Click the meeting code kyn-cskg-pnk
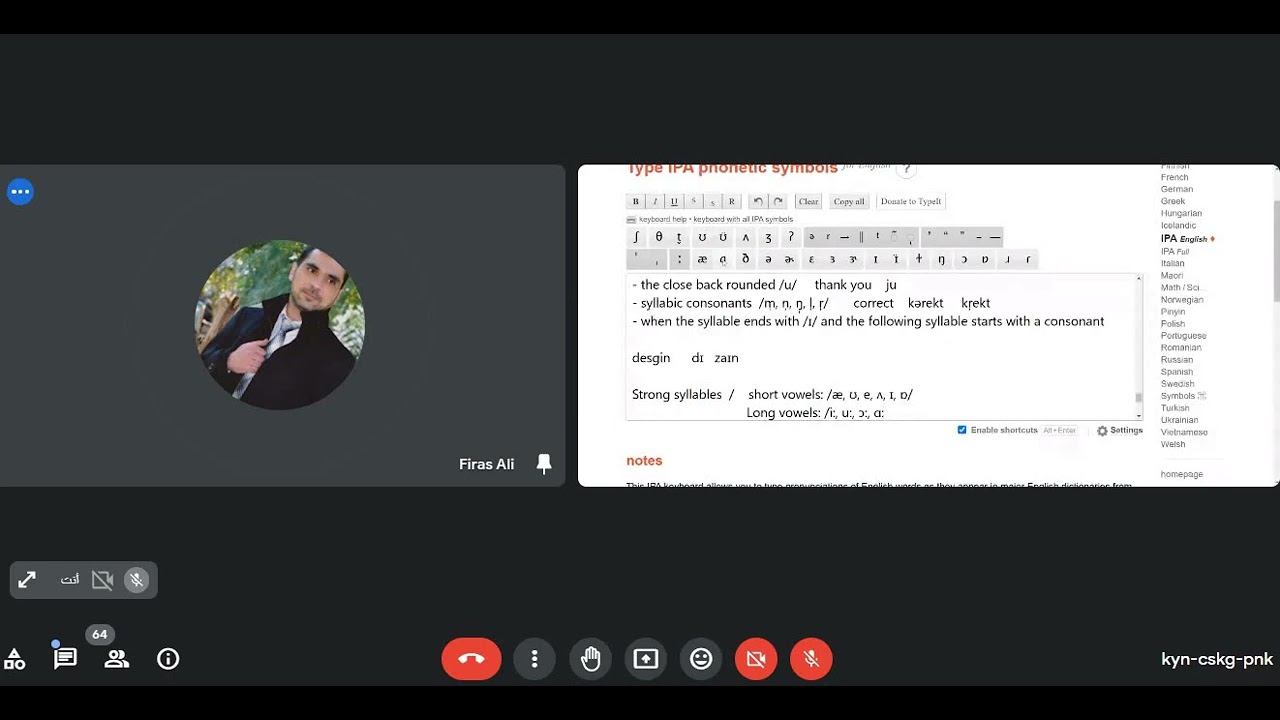Image resolution: width=1280 pixels, height=720 pixels. [x=1217, y=659]
